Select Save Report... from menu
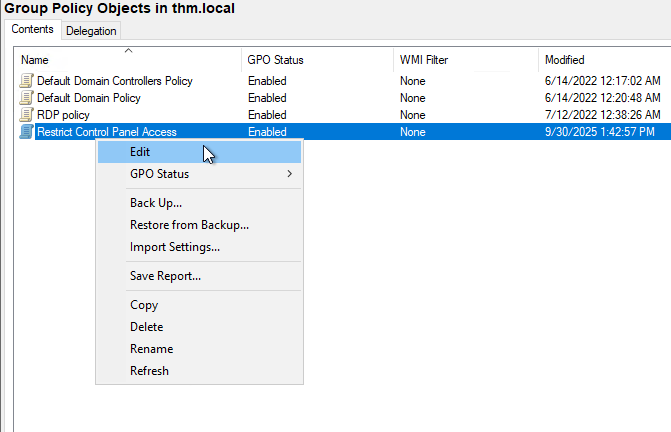 click(x=165, y=276)
